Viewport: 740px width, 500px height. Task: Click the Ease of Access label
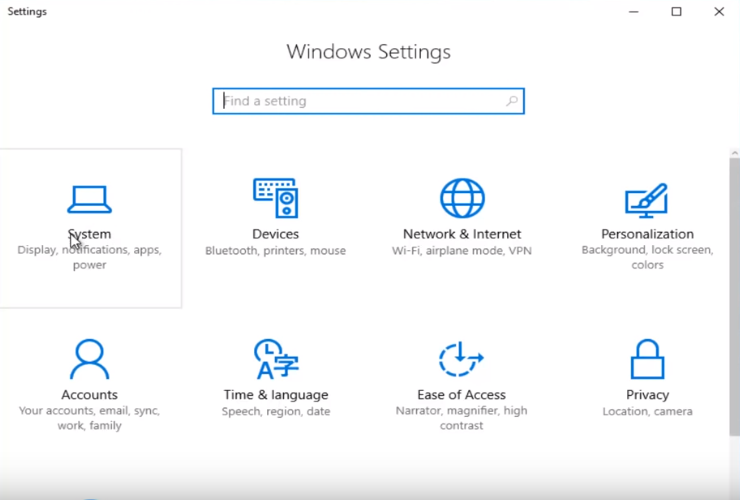(461, 395)
